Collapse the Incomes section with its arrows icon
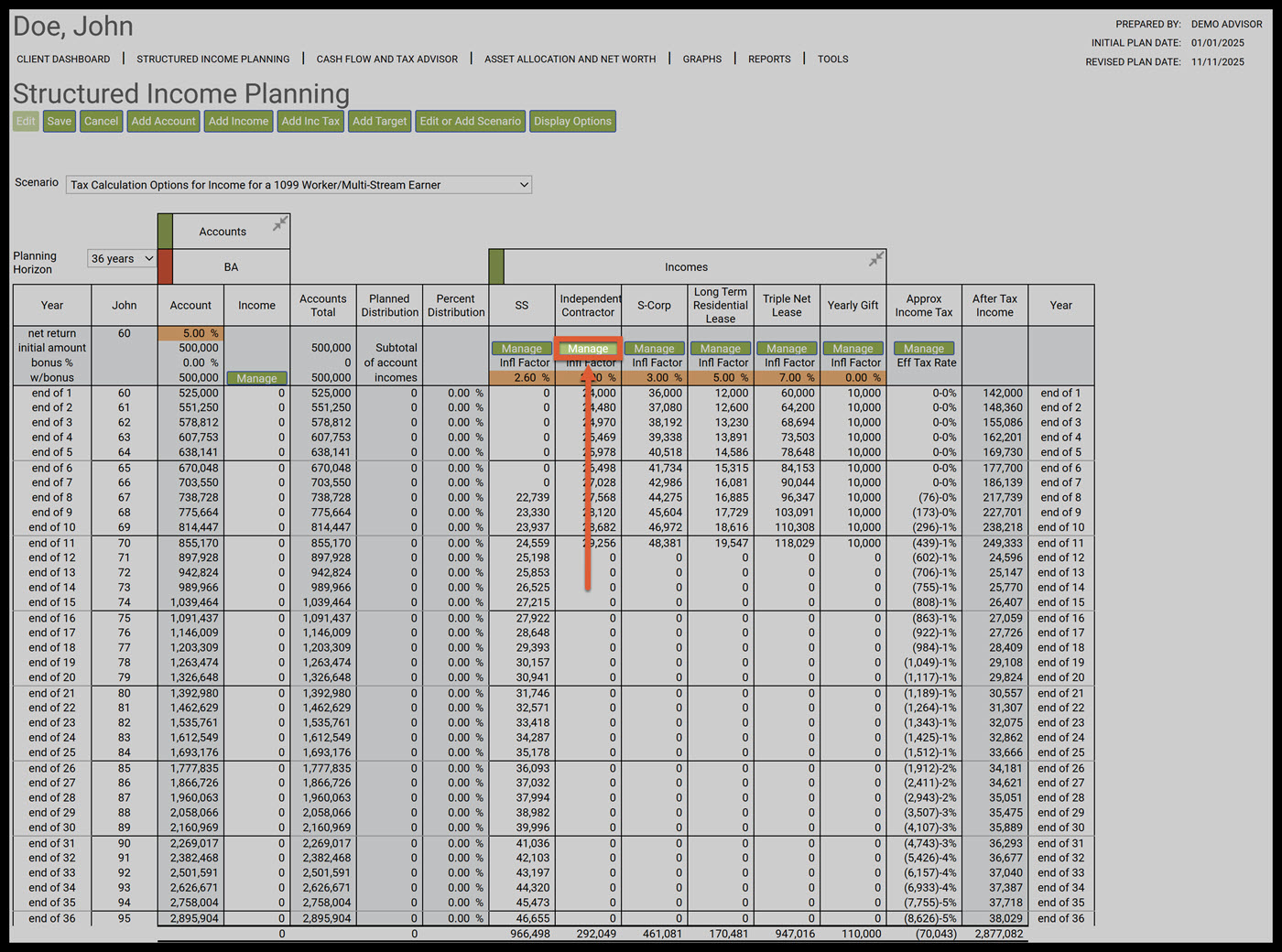The width and height of the screenshot is (1282, 952). pos(876,259)
